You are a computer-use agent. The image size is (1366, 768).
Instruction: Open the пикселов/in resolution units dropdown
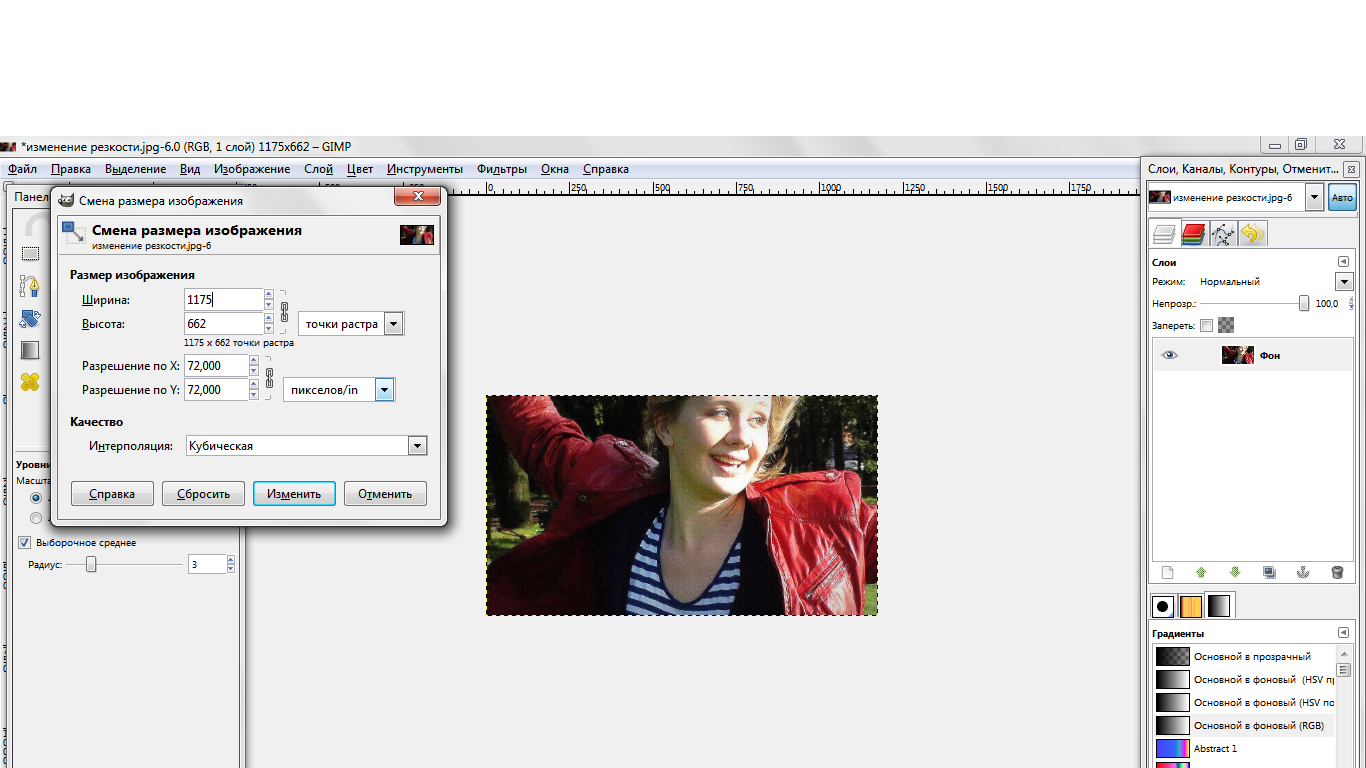coord(339,390)
